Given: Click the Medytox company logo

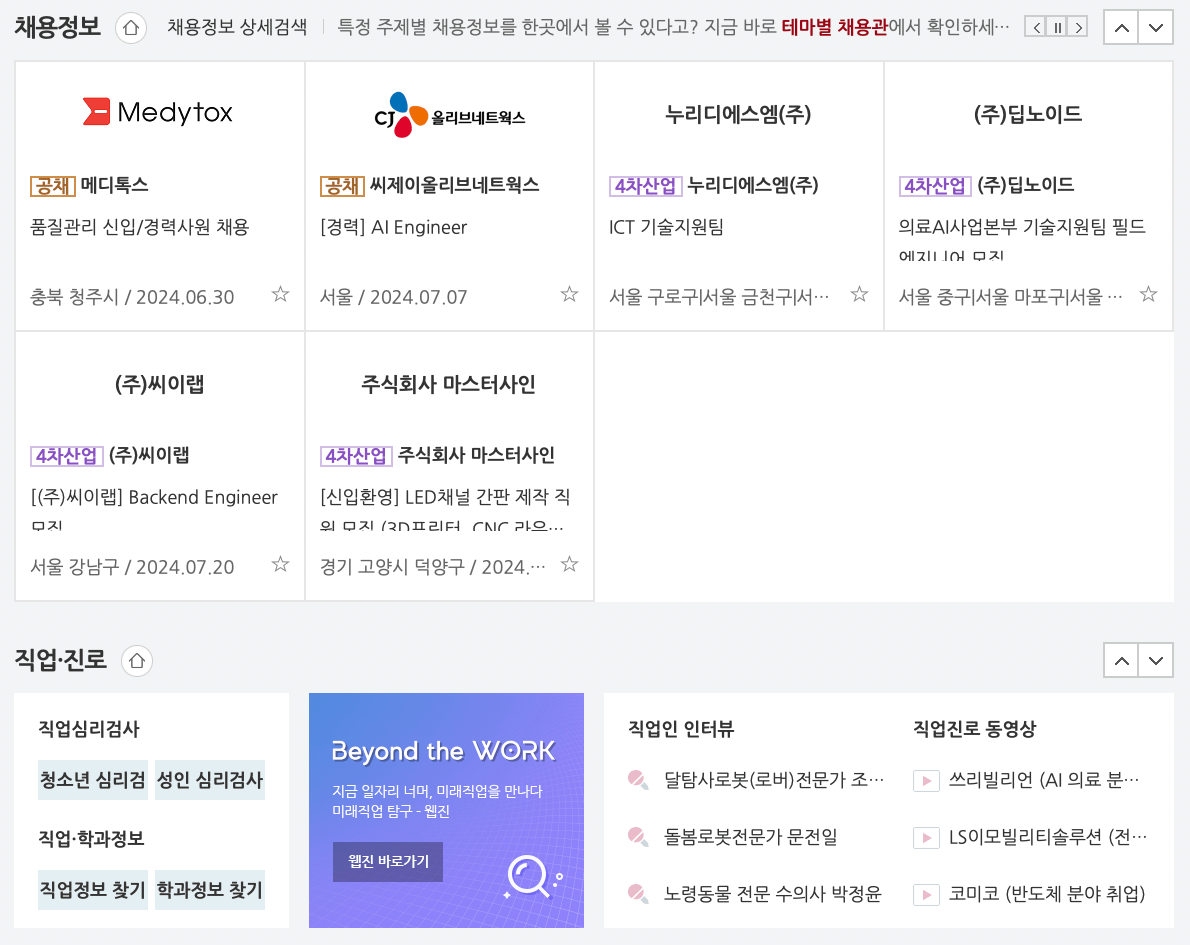Looking at the screenshot, I should point(158,112).
